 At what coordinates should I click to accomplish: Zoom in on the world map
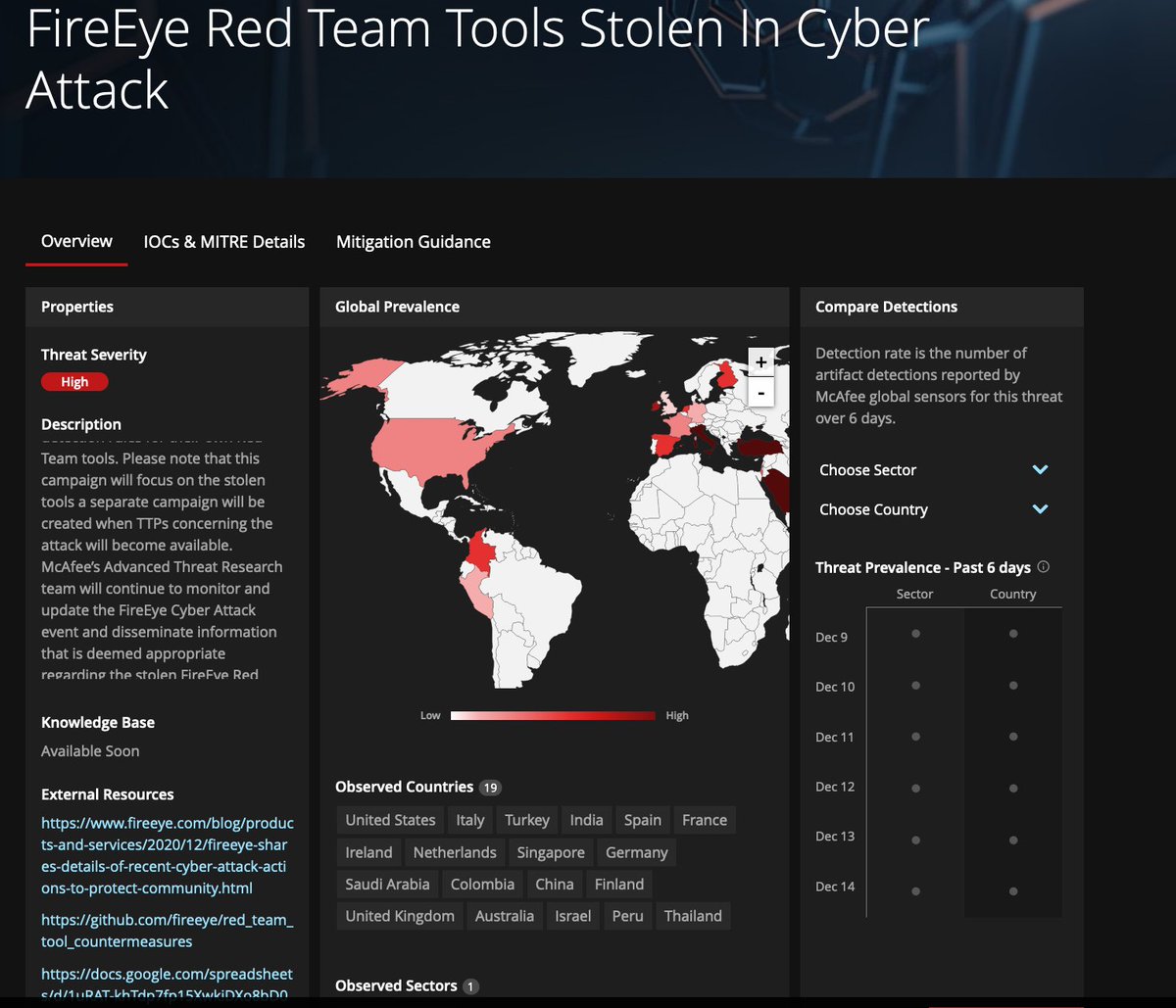pyautogui.click(x=760, y=361)
